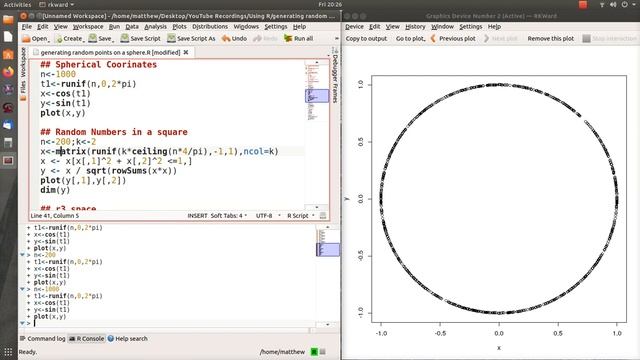Open a file with the Open toolbar button
This screenshot has height=360, width=640.
(x=36, y=38)
